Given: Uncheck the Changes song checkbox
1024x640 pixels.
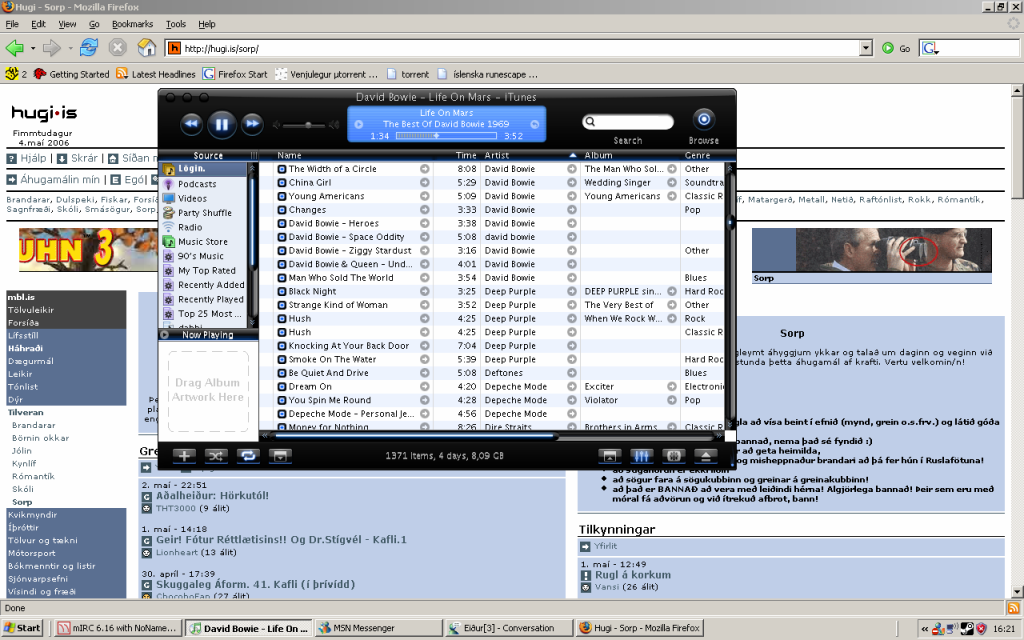Looking at the screenshot, I should [x=282, y=210].
